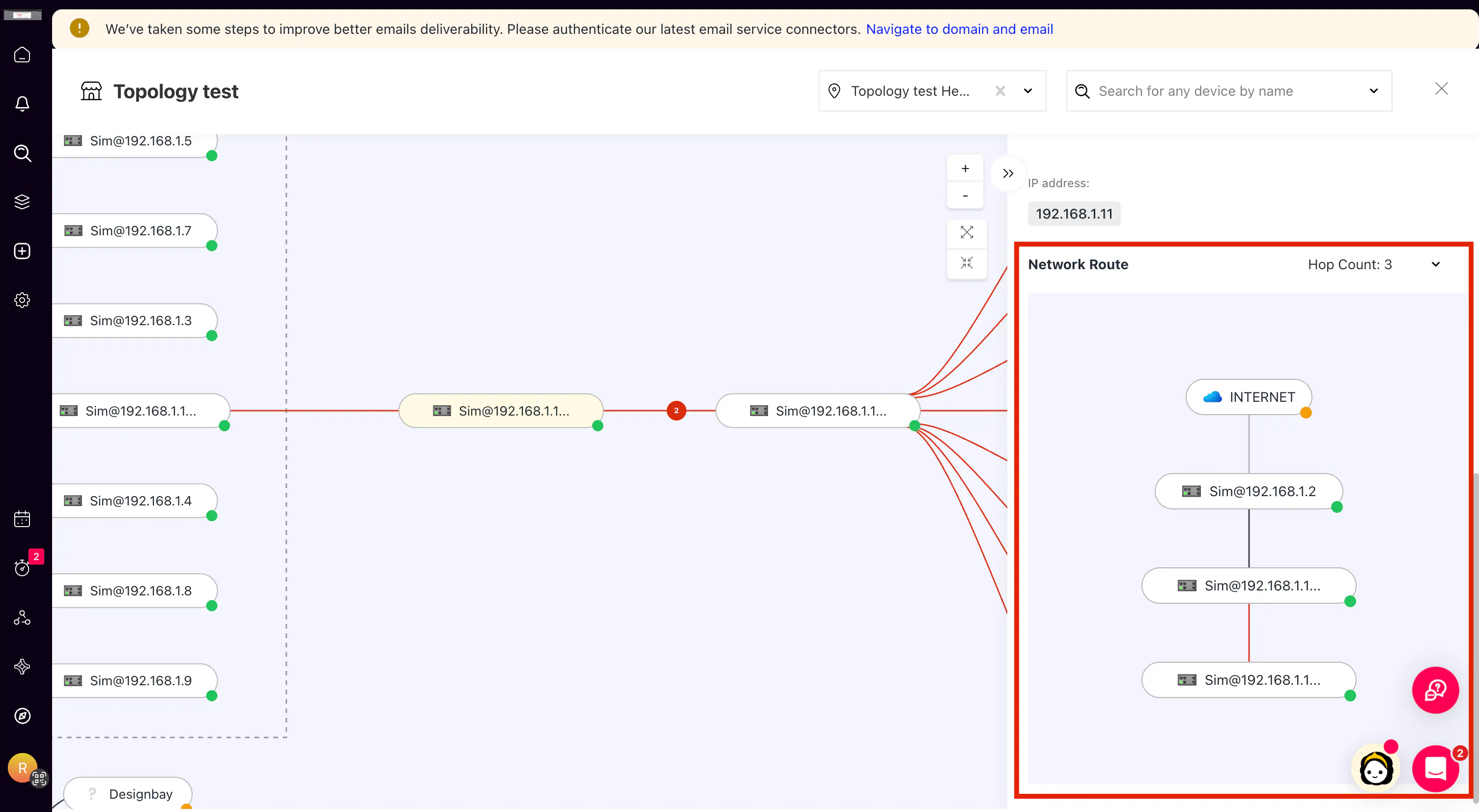Open the calendar sidebar icon
The height and width of the screenshot is (812, 1479).
tap(22, 519)
